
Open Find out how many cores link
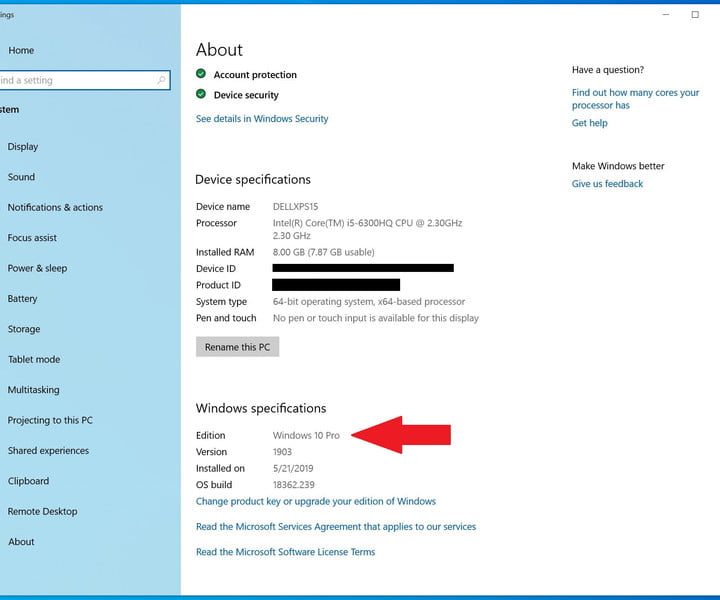pyautogui.click(x=635, y=99)
